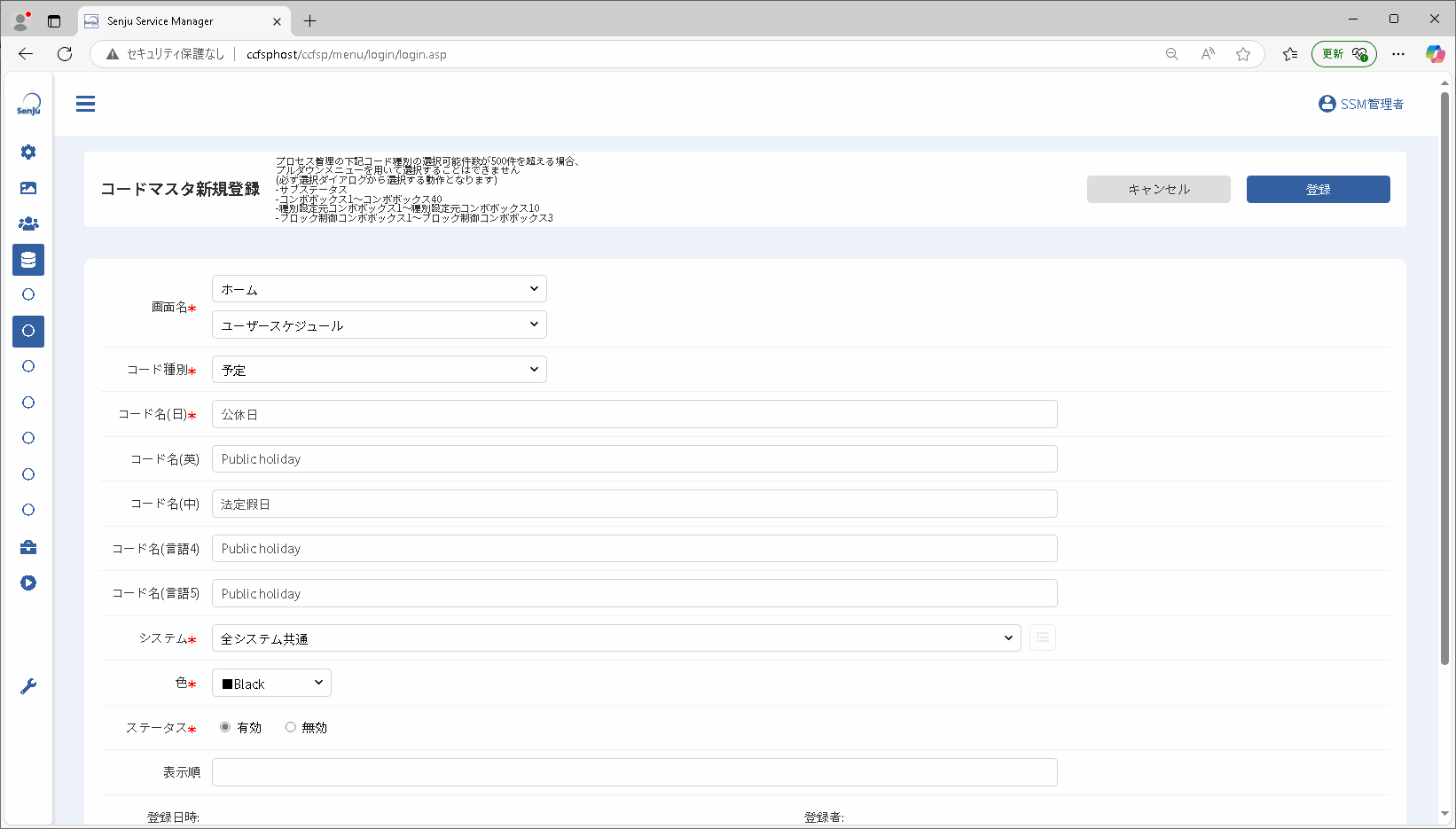Select the highlighted database icon in the sidebar

pyautogui.click(x=28, y=260)
